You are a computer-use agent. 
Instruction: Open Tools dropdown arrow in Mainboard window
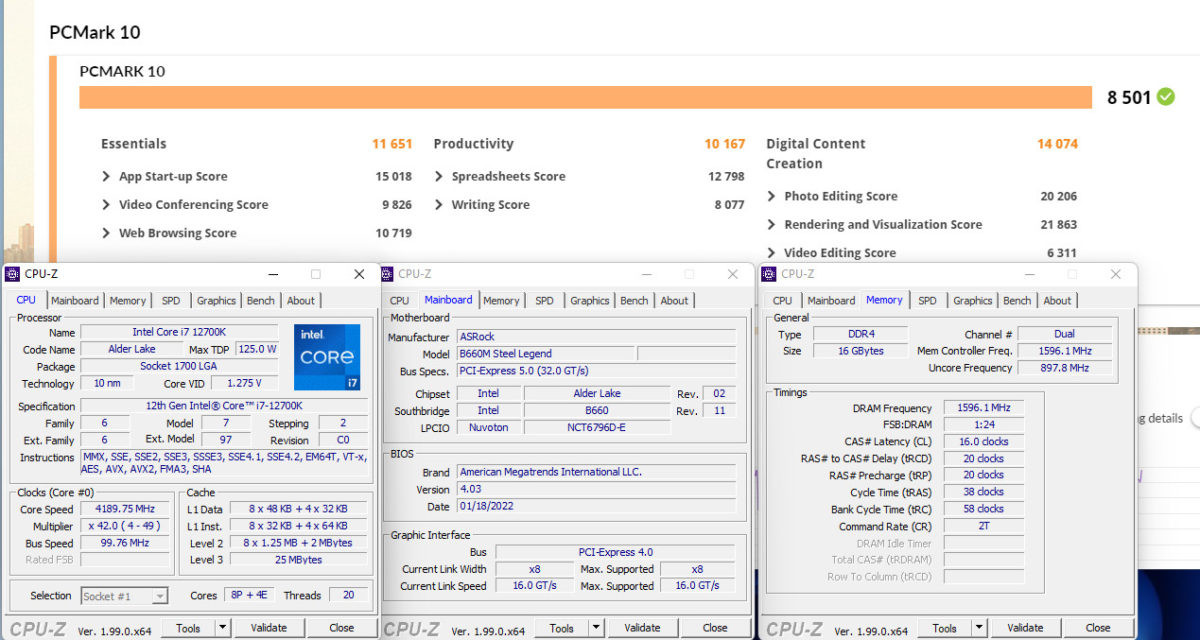tap(596, 628)
